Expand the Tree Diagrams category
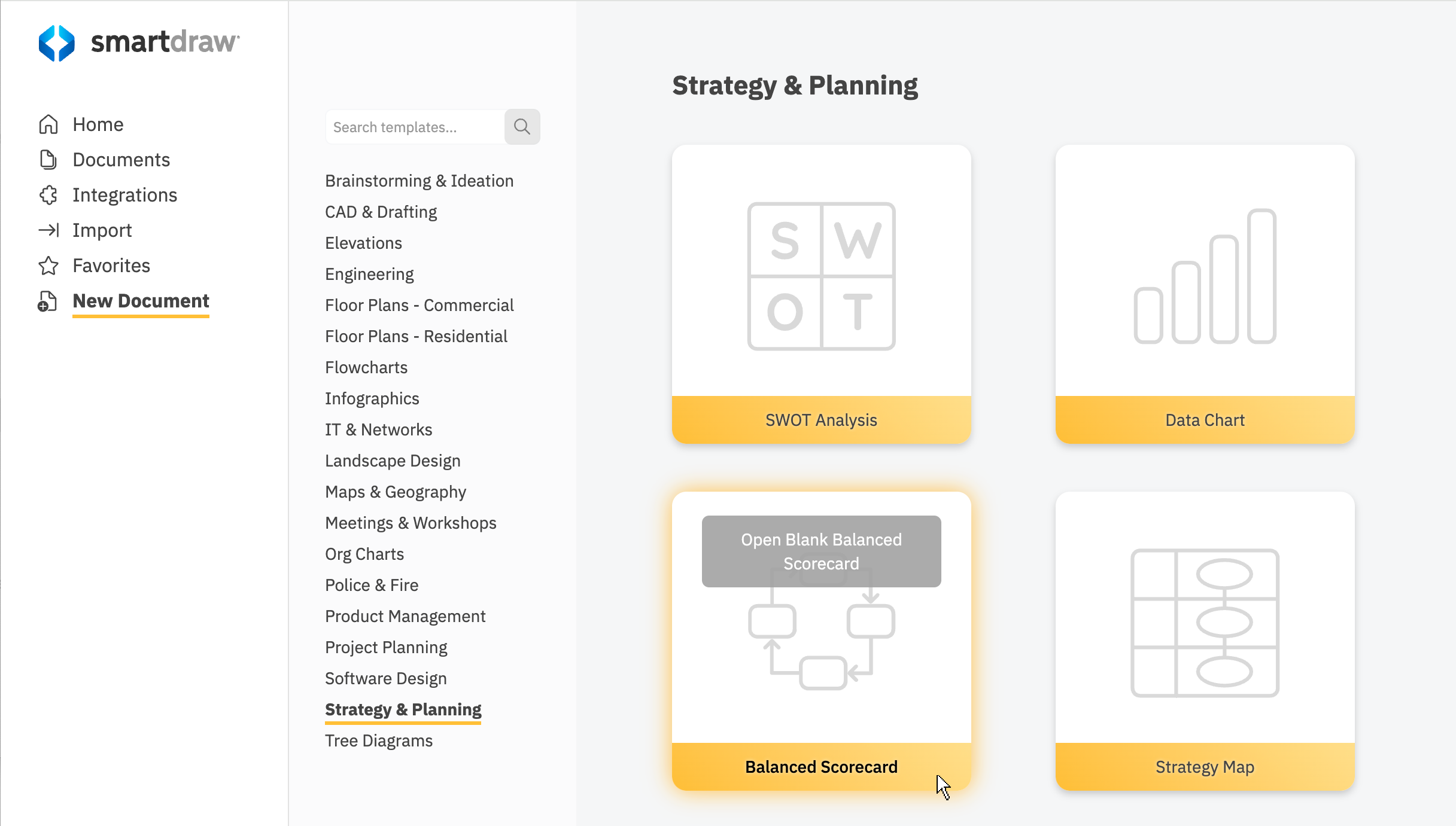 click(x=378, y=740)
